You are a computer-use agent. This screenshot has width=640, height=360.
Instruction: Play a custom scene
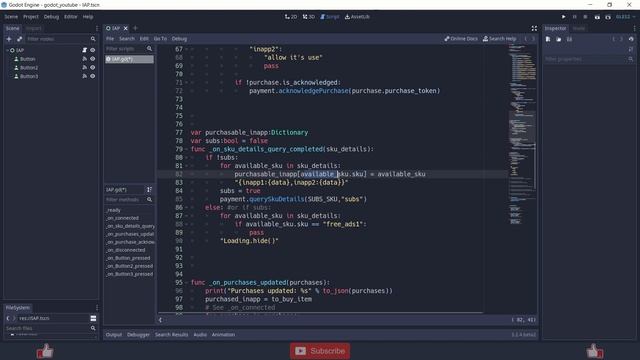pyautogui.click(x=608, y=17)
